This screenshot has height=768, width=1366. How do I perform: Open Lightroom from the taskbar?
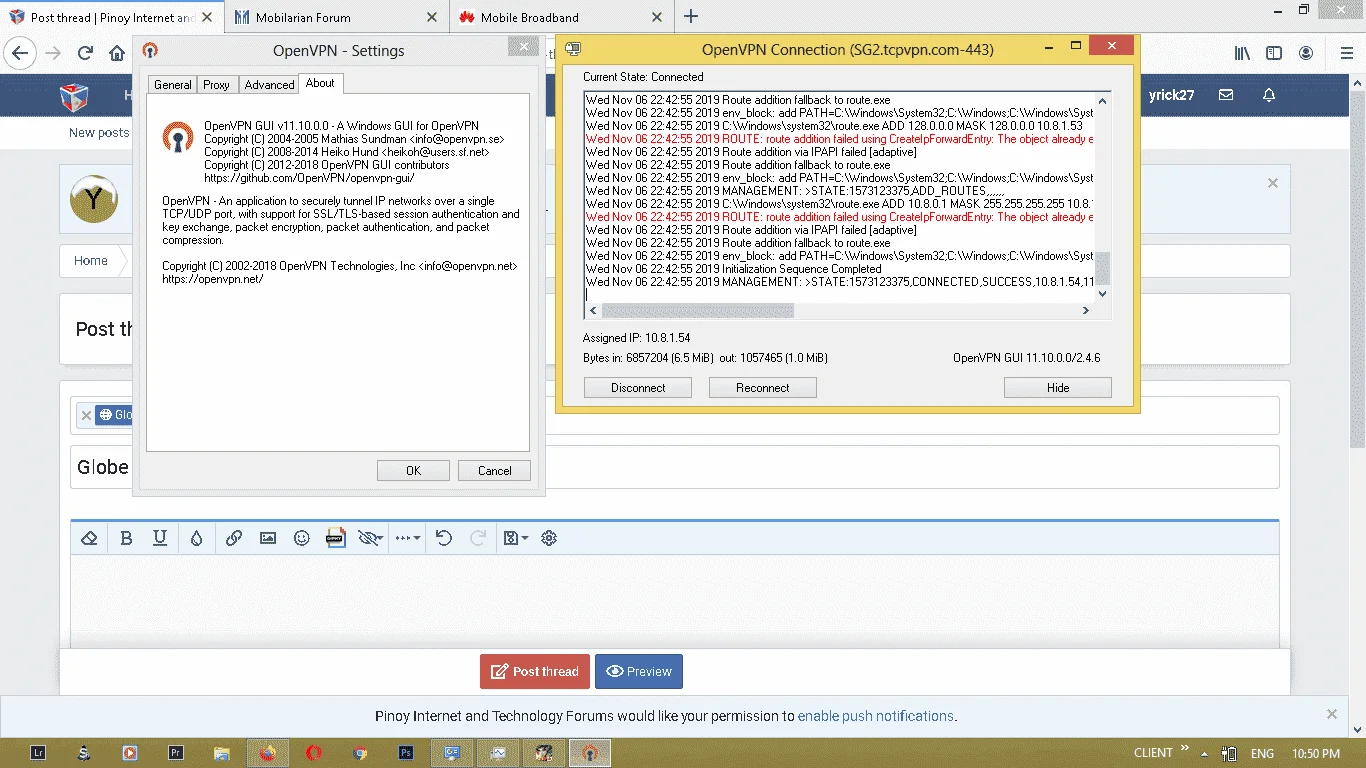coord(38,753)
